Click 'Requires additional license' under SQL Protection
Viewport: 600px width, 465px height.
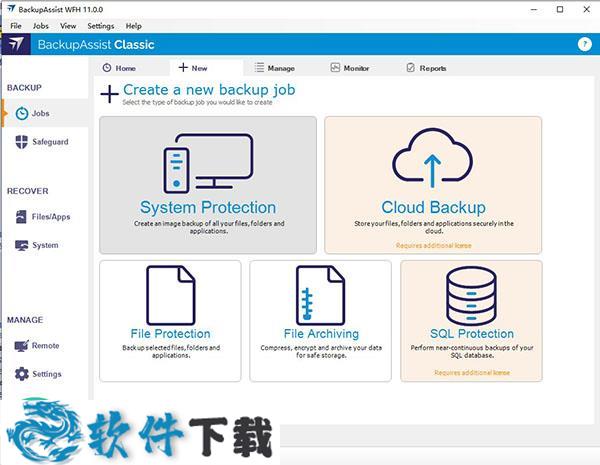tap(471, 372)
